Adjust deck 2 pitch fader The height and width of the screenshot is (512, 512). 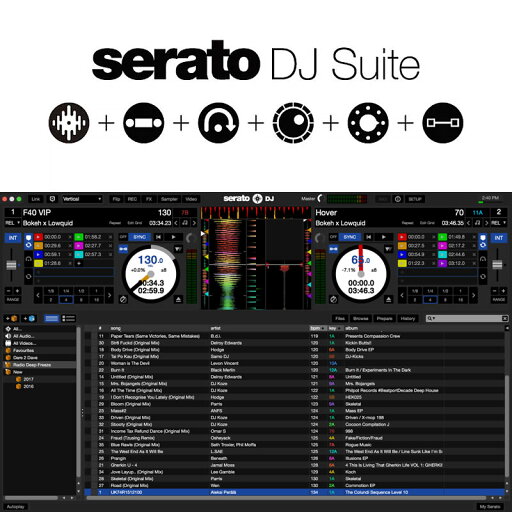497,265
